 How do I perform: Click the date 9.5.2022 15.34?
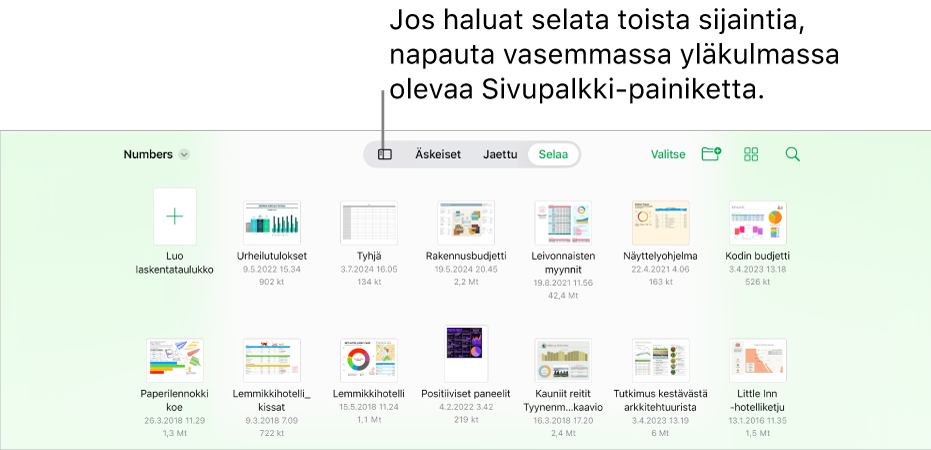click(x=272, y=270)
